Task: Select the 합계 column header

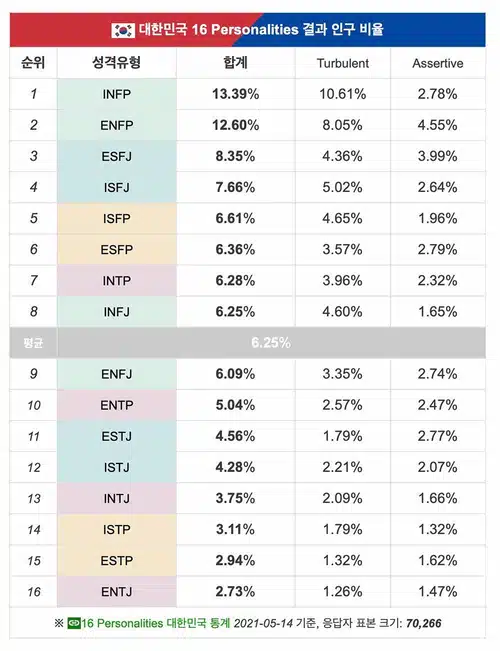Action: tap(235, 63)
